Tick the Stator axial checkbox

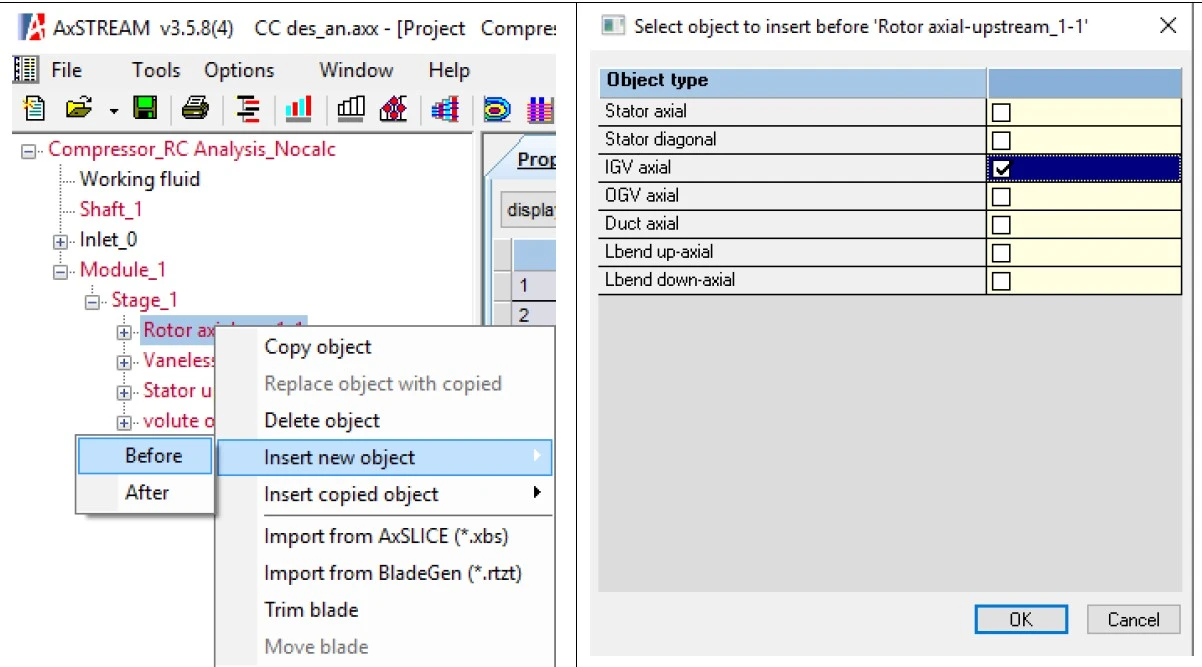coord(1000,112)
